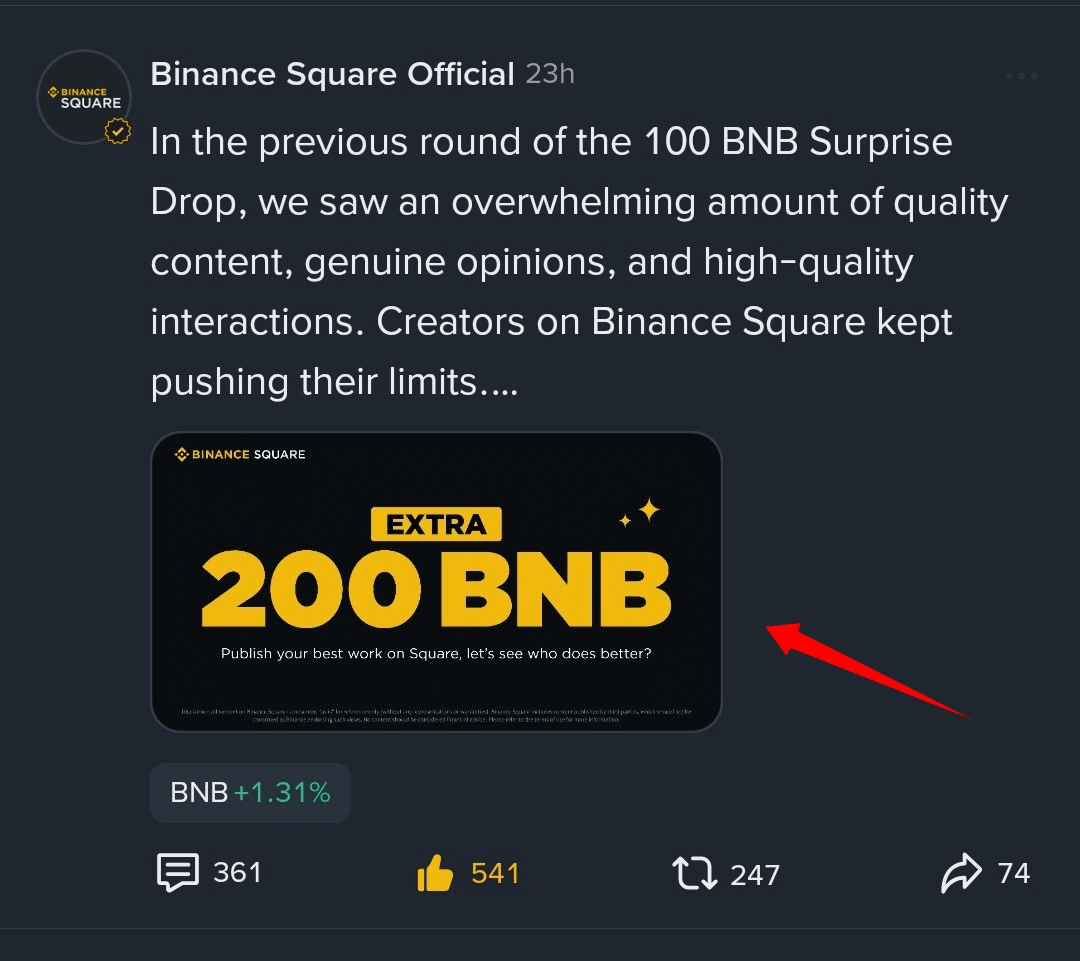This screenshot has height=961, width=1080.
Task: Toggle the thumbs-up like icon
Action: tap(435, 874)
